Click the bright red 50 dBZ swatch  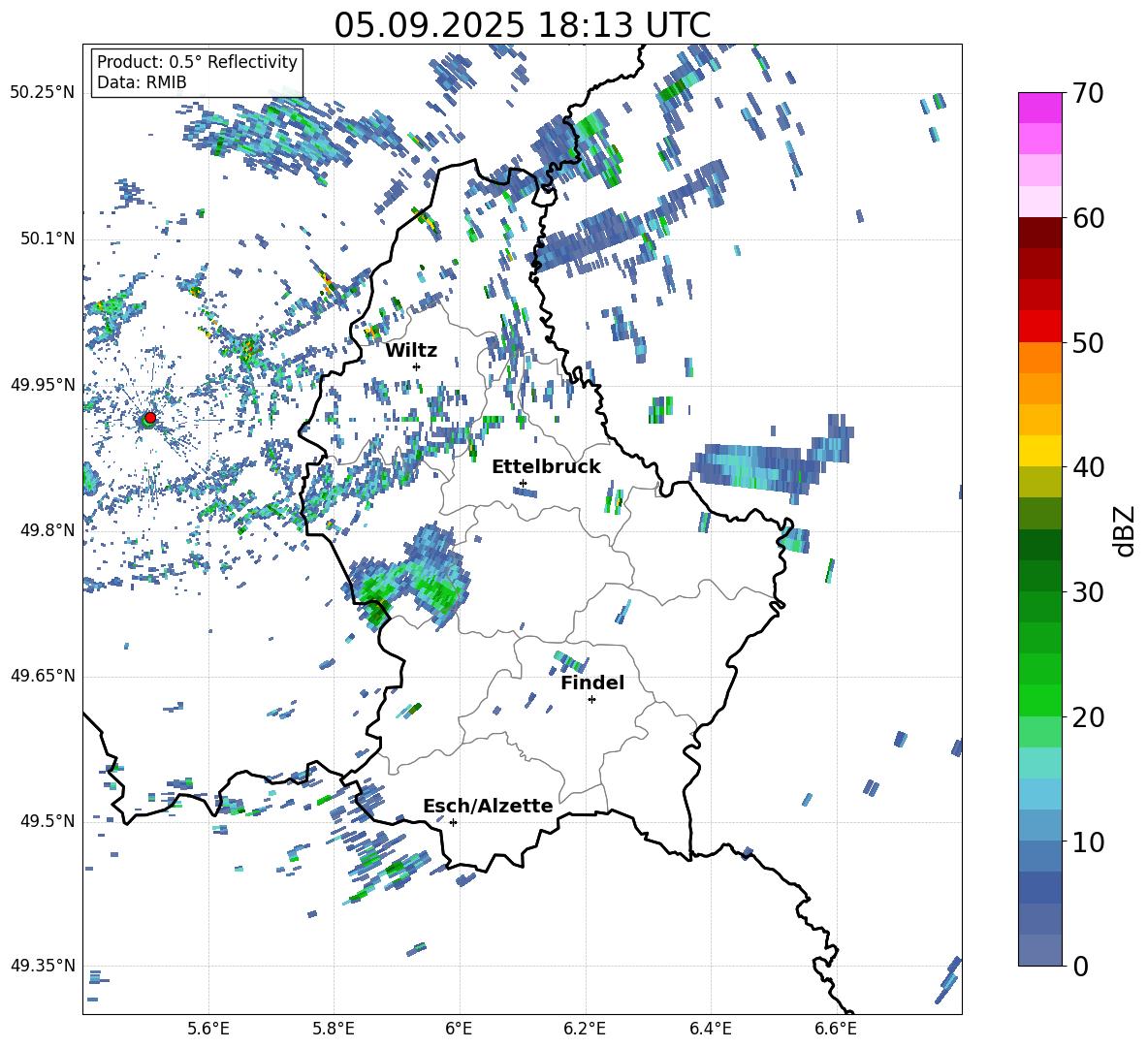point(1039,327)
